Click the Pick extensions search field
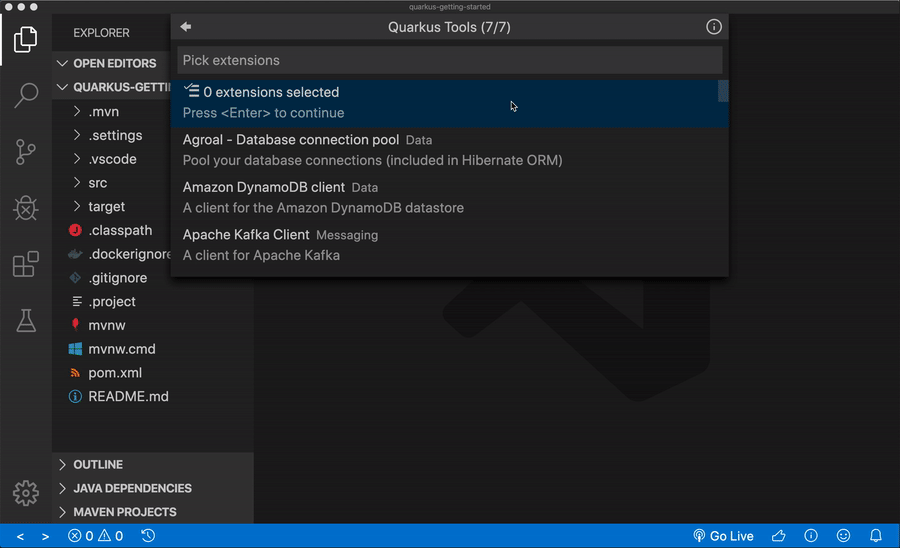 [x=449, y=60]
